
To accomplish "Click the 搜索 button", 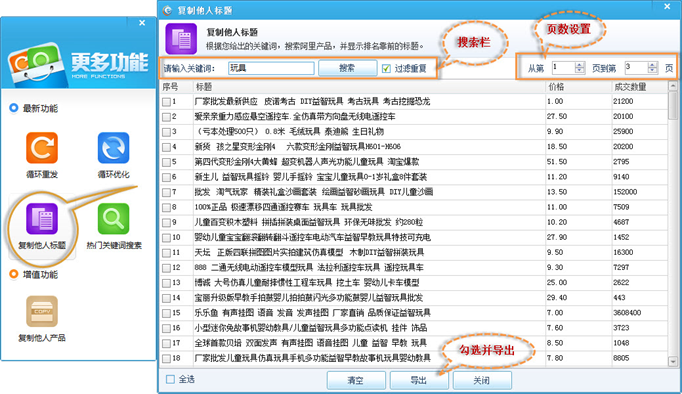I will 348,68.
